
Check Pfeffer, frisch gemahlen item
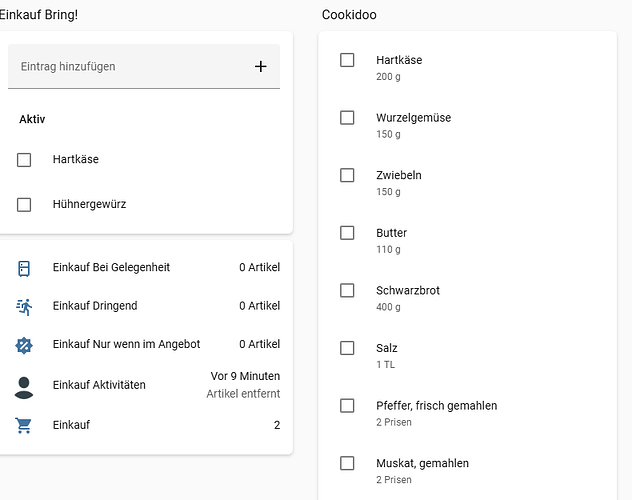click(x=347, y=406)
